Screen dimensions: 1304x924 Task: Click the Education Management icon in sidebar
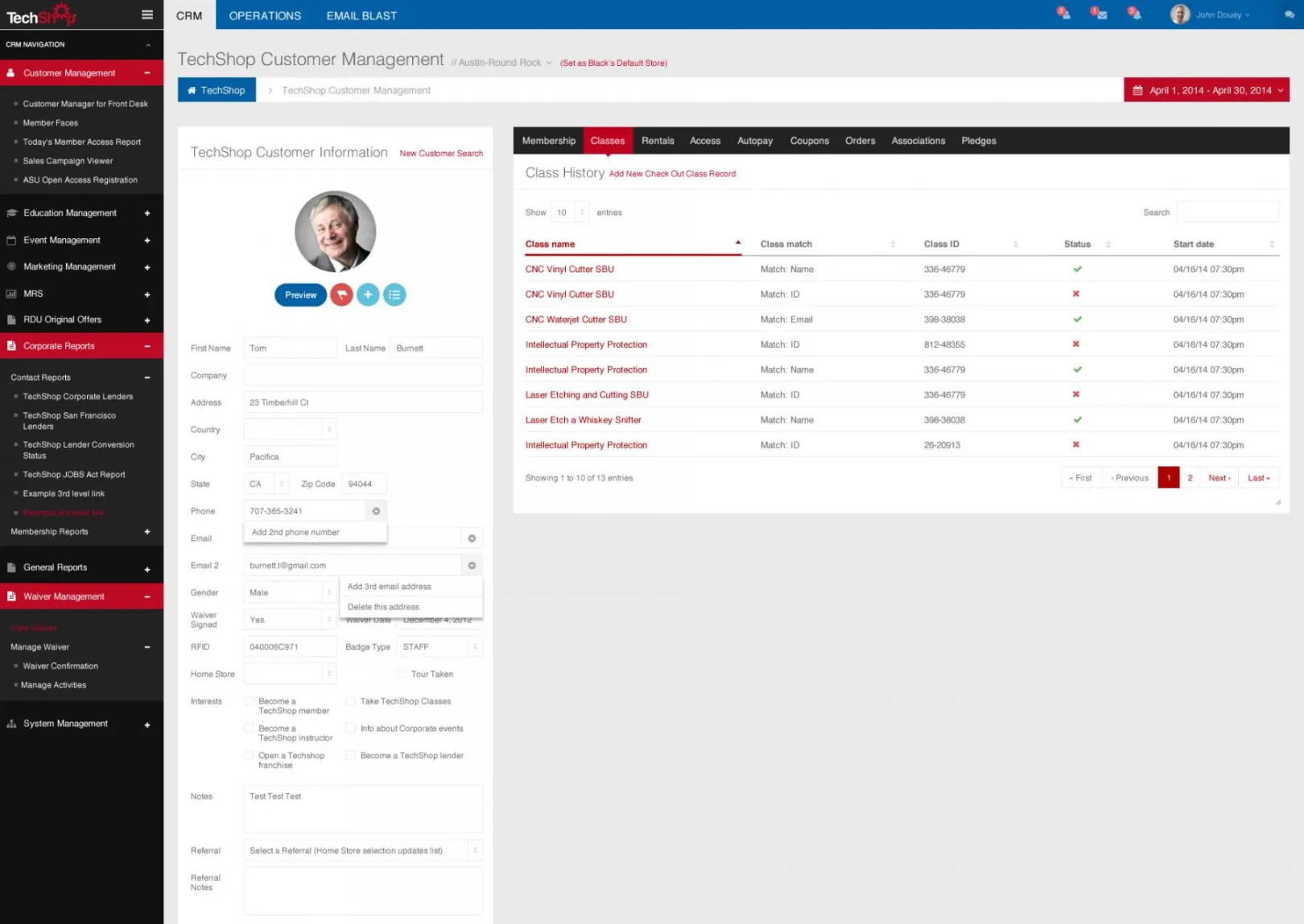[11, 213]
